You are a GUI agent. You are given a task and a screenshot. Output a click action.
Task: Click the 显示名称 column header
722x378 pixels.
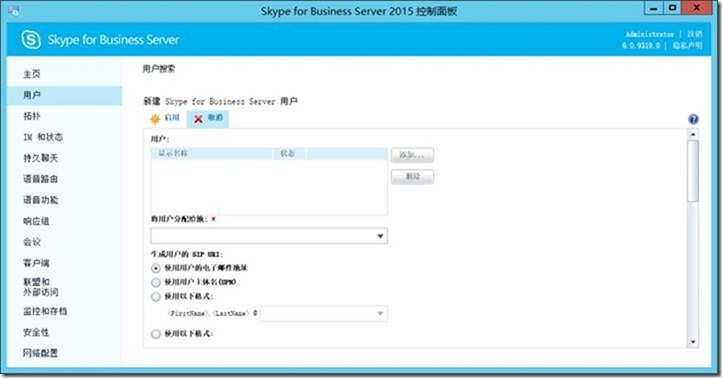click(211, 153)
